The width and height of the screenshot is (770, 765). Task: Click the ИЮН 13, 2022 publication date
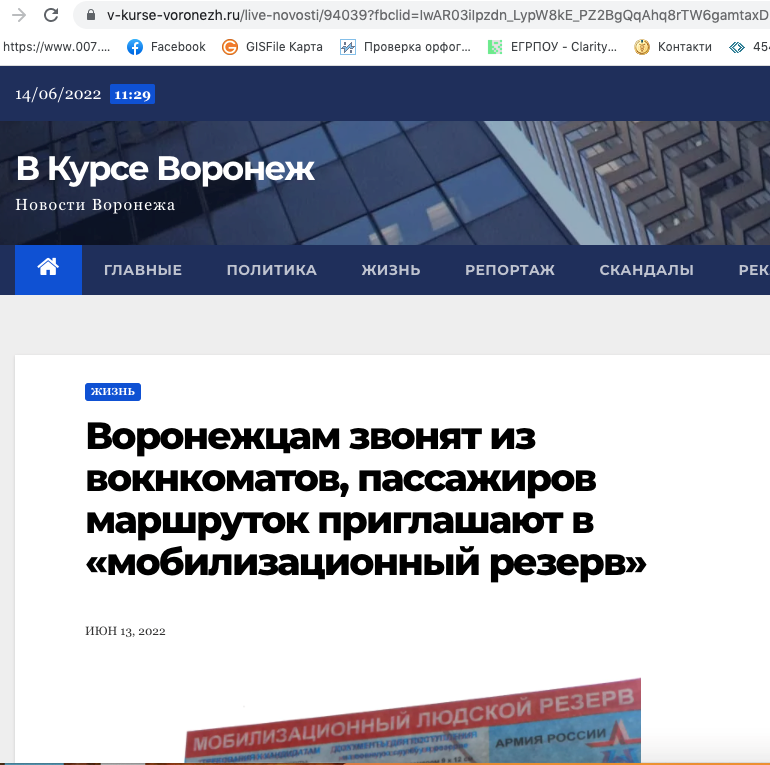[125, 631]
